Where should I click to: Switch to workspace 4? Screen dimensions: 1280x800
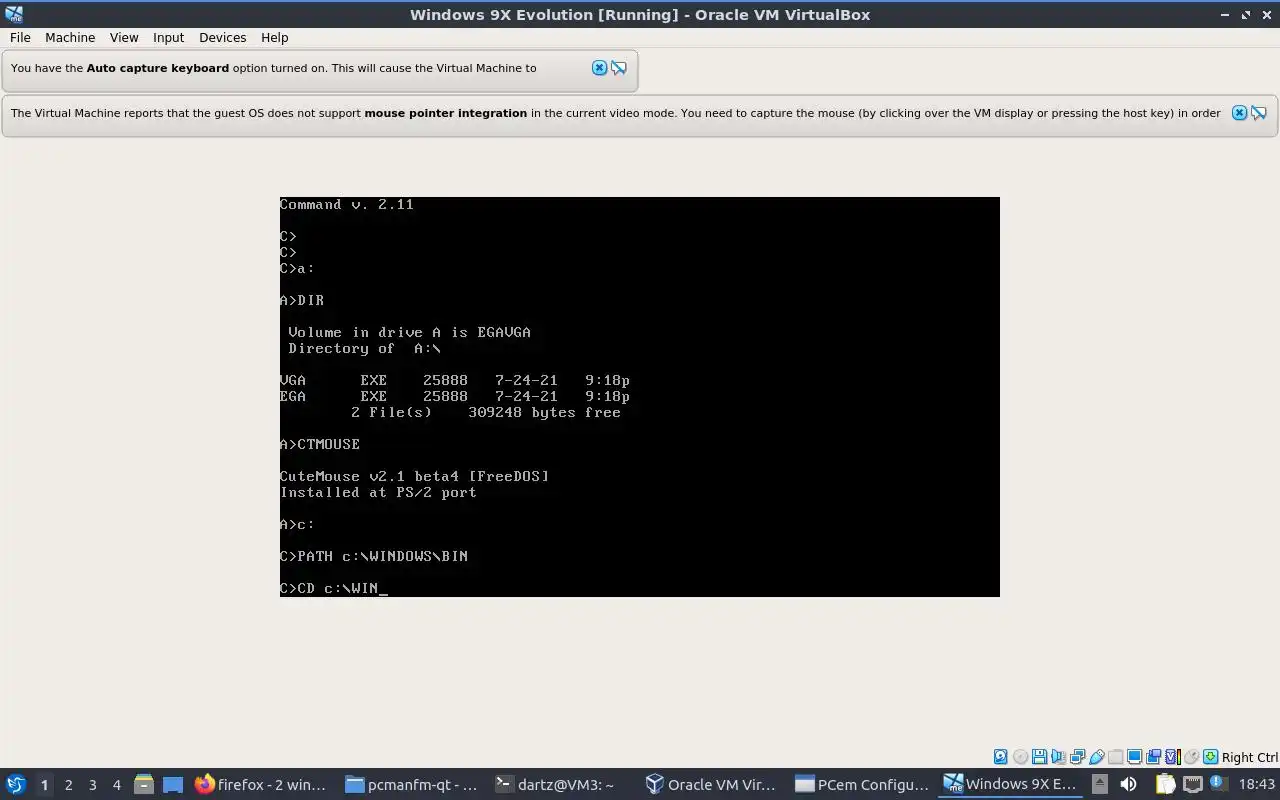click(116, 785)
